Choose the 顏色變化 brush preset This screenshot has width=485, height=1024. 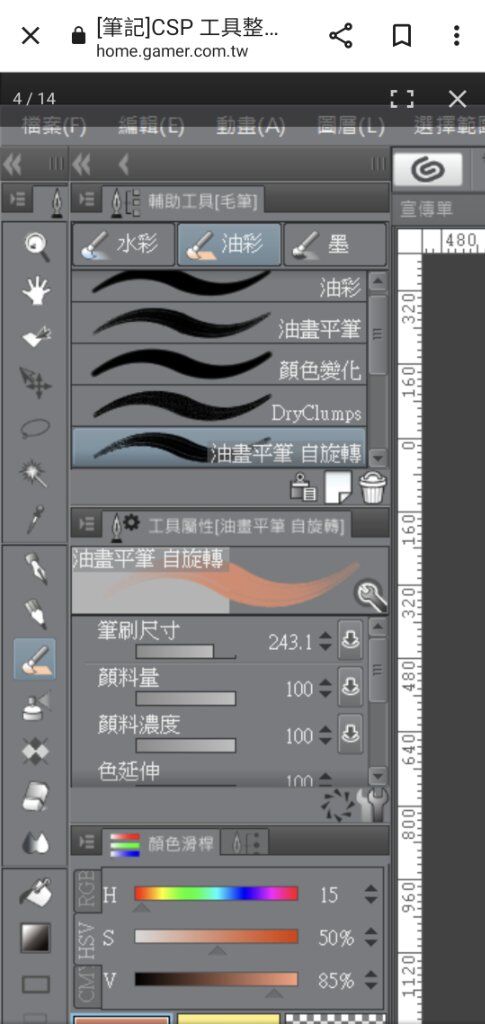(219, 364)
